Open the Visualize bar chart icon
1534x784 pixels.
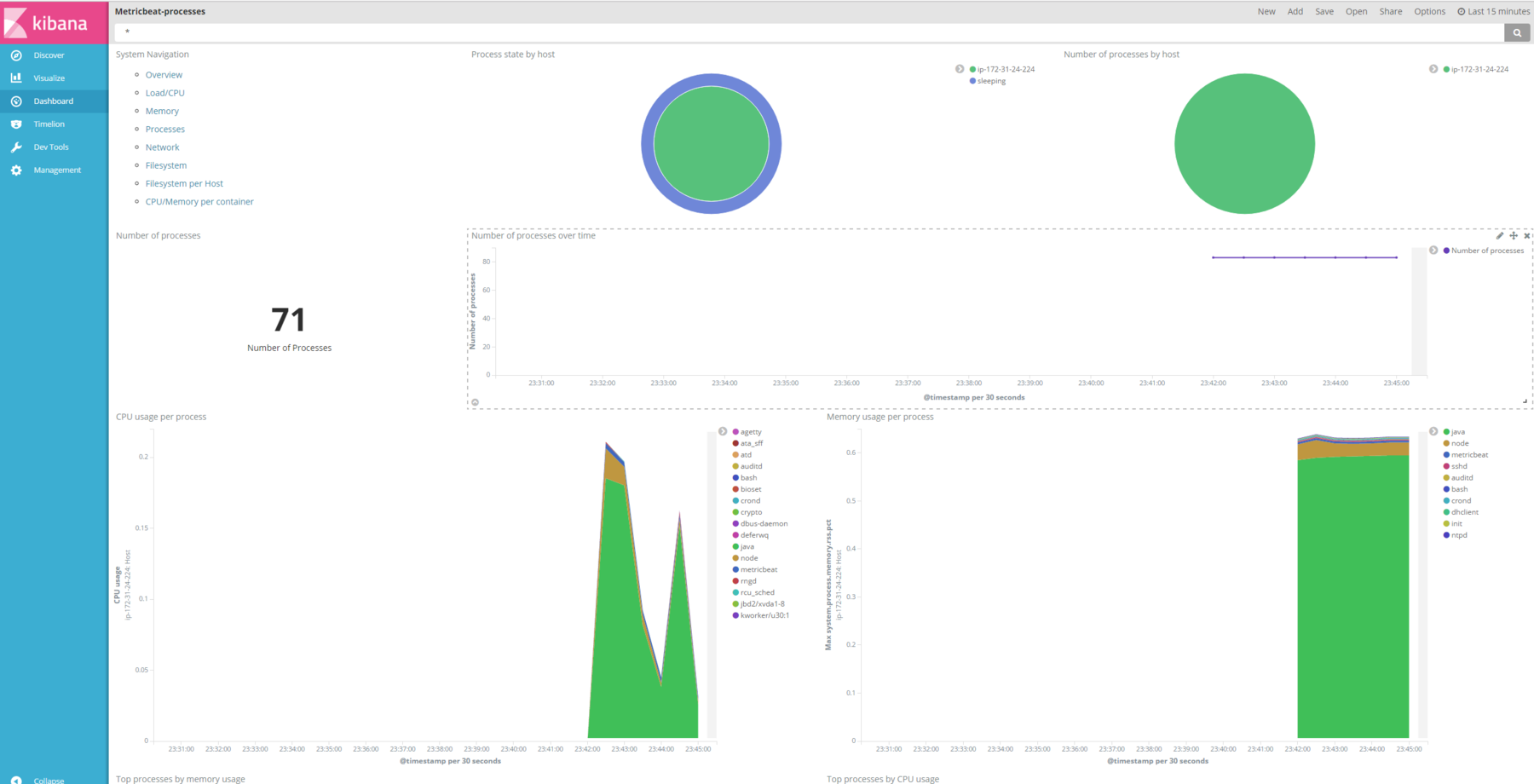tap(16, 78)
